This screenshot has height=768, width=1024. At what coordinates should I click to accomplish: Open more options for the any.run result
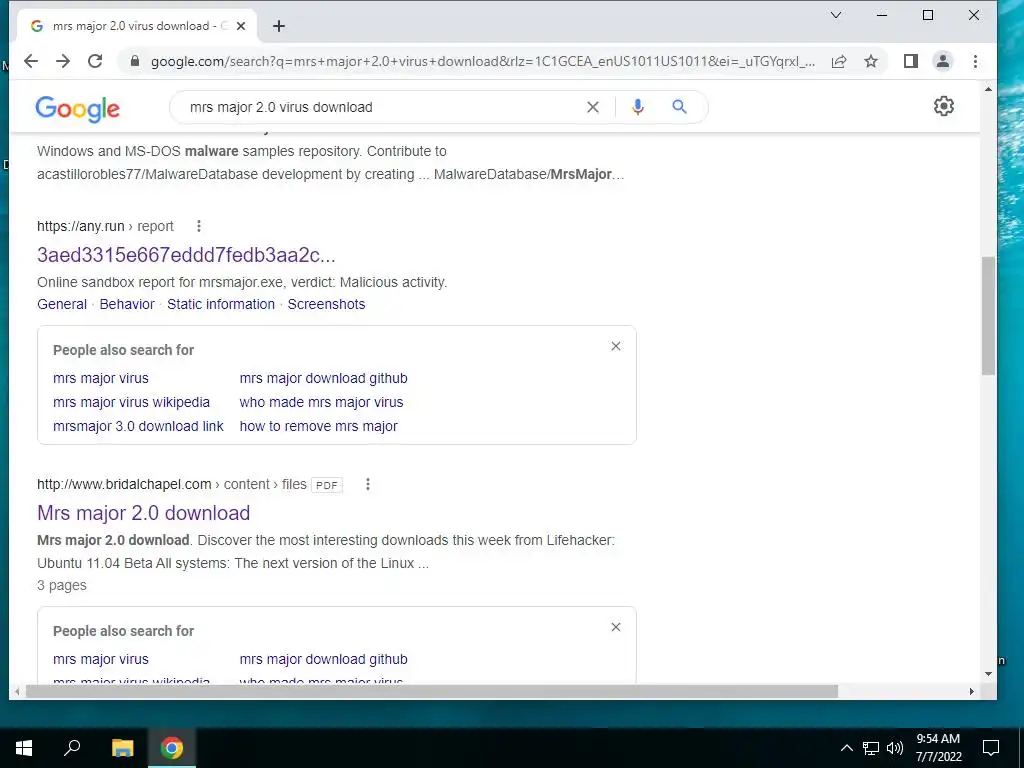pyautogui.click(x=199, y=226)
